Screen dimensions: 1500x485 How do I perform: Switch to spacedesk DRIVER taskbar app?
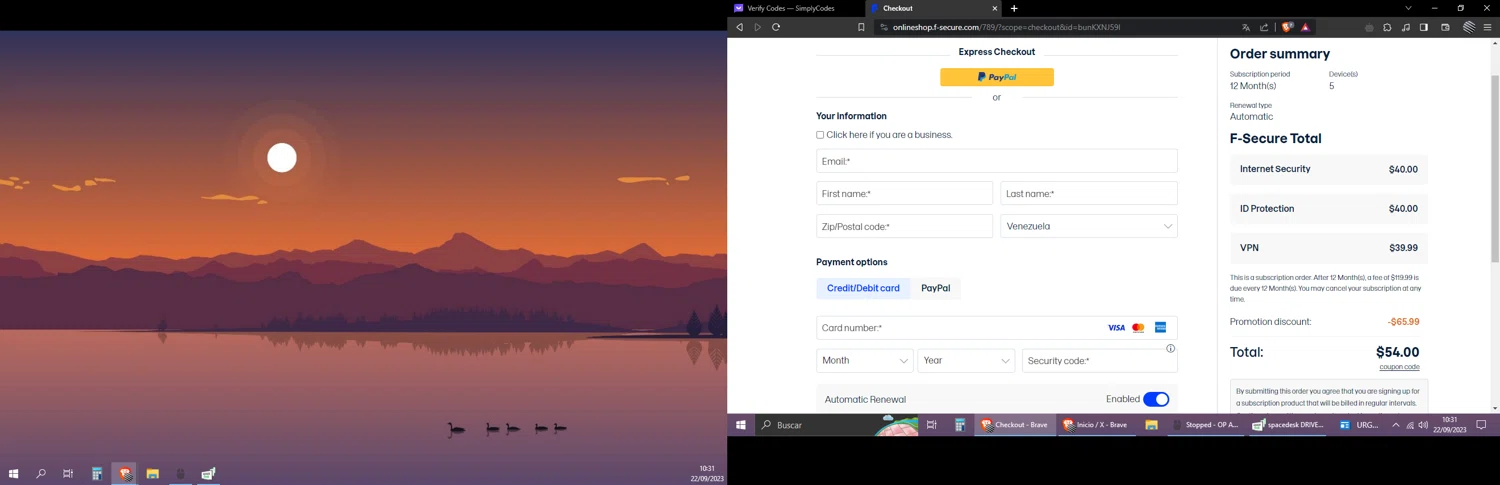[1288, 425]
